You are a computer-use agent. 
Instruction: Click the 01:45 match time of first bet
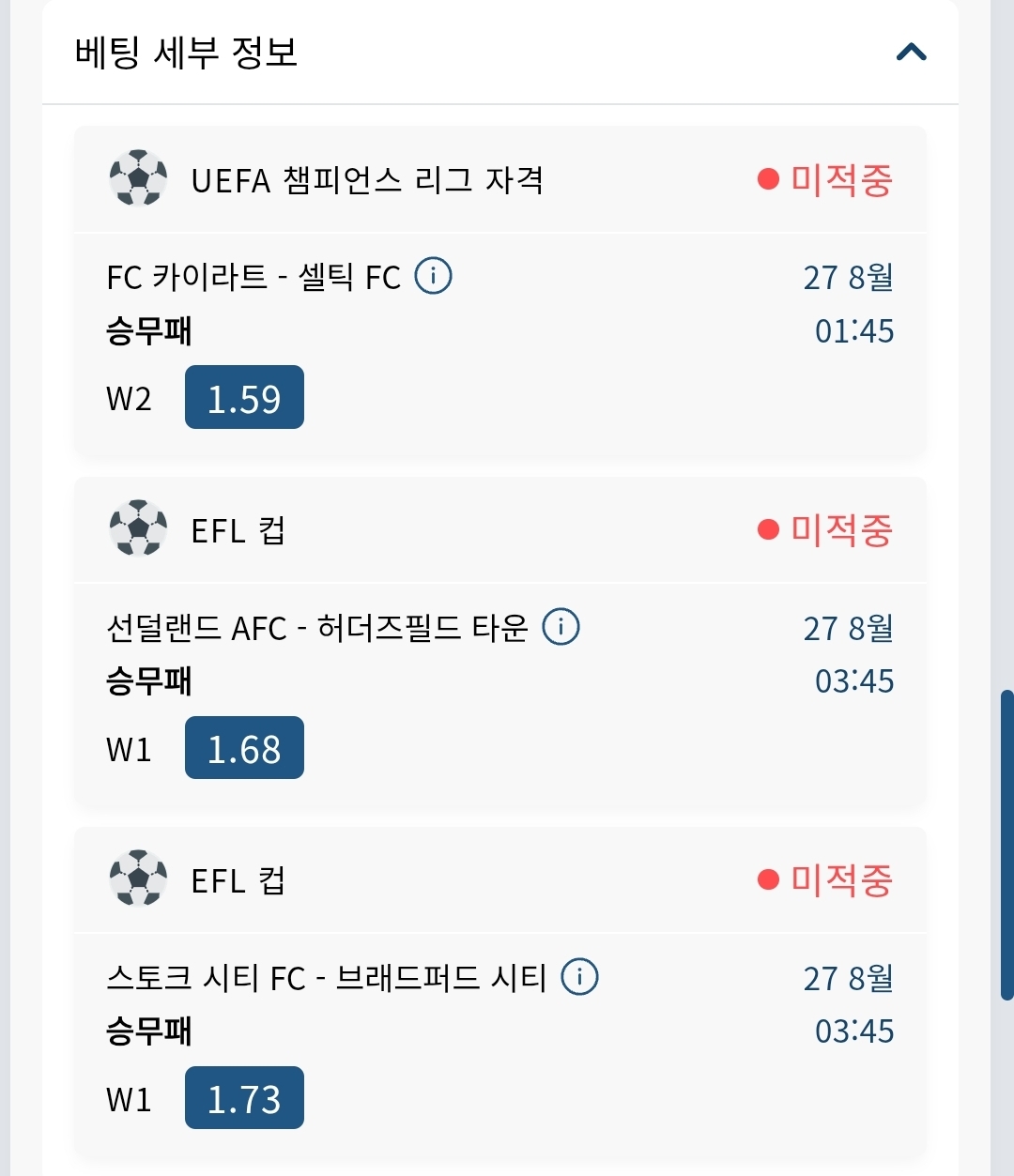coord(854,330)
